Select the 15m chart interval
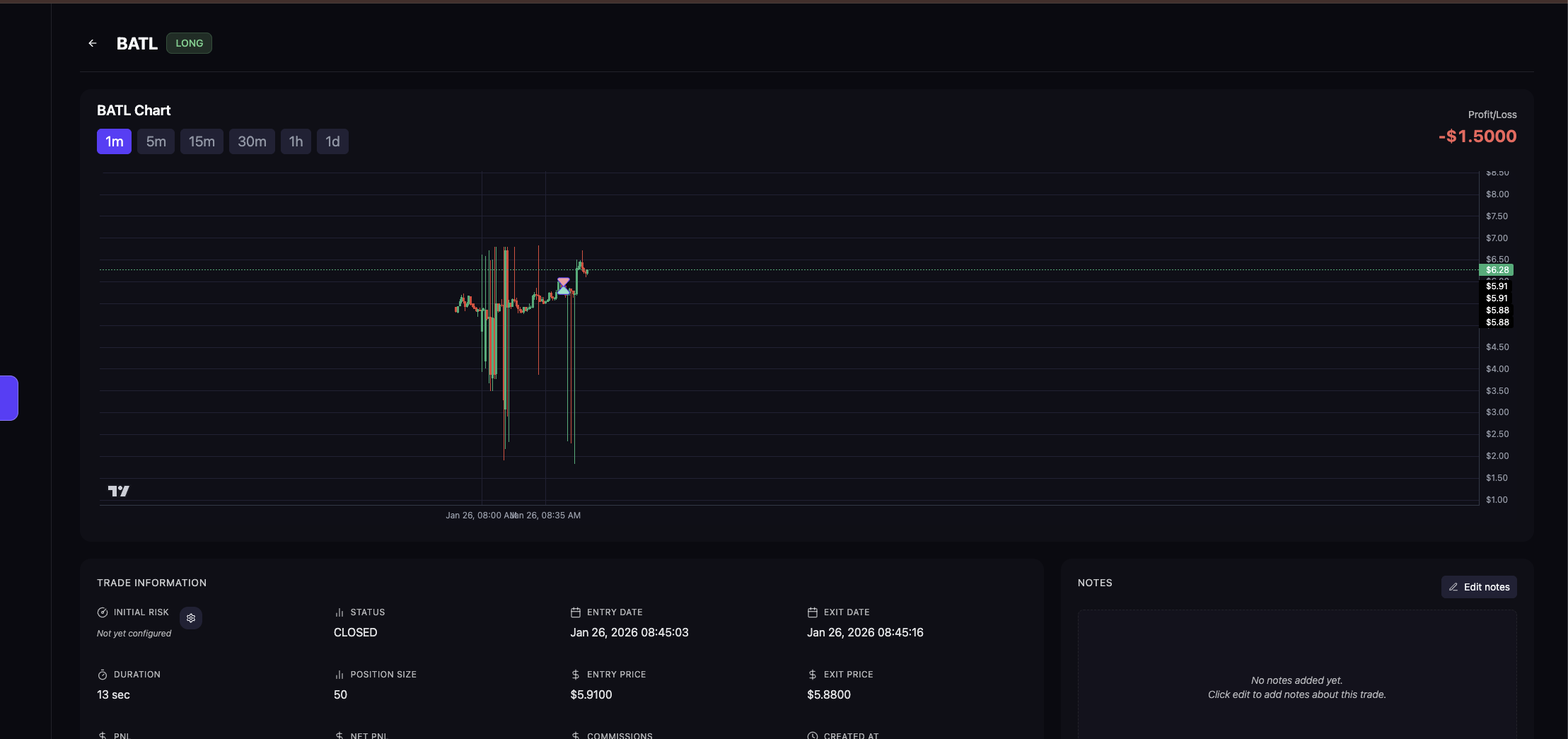1568x739 pixels. [202, 141]
